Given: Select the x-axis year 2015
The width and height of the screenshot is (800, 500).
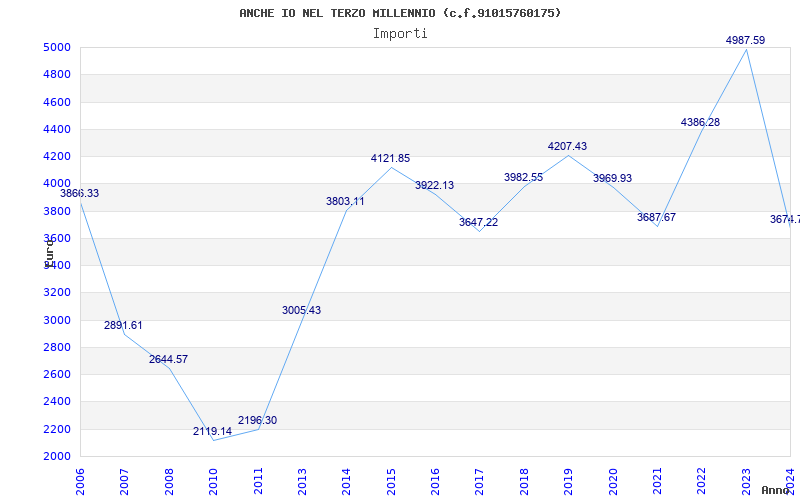Looking at the screenshot, I should 391,482.
